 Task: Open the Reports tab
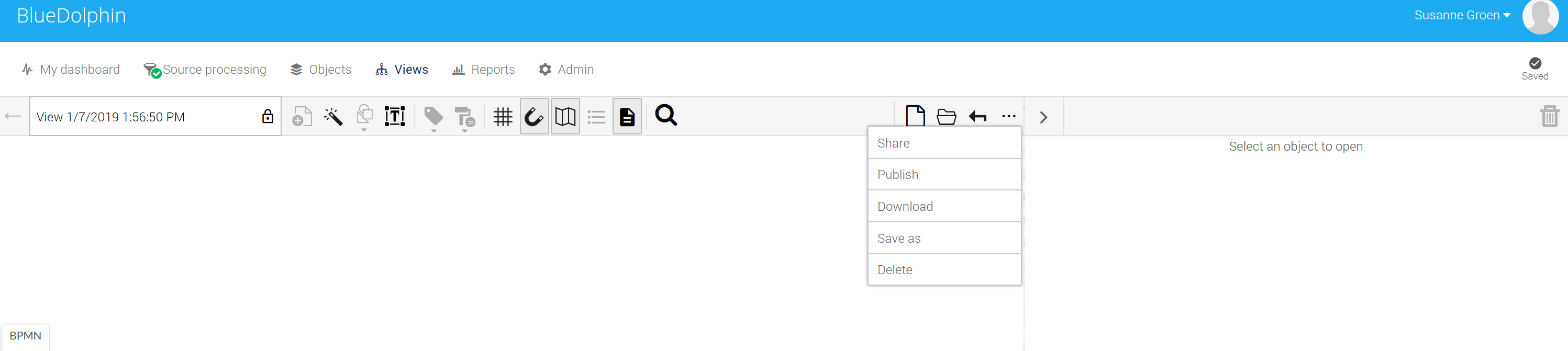tap(483, 70)
